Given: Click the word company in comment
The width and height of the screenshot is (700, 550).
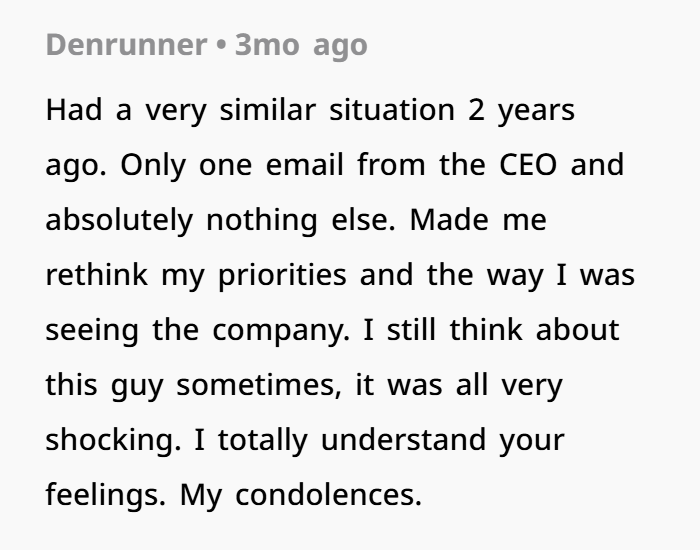Looking at the screenshot, I should pos(281,331).
